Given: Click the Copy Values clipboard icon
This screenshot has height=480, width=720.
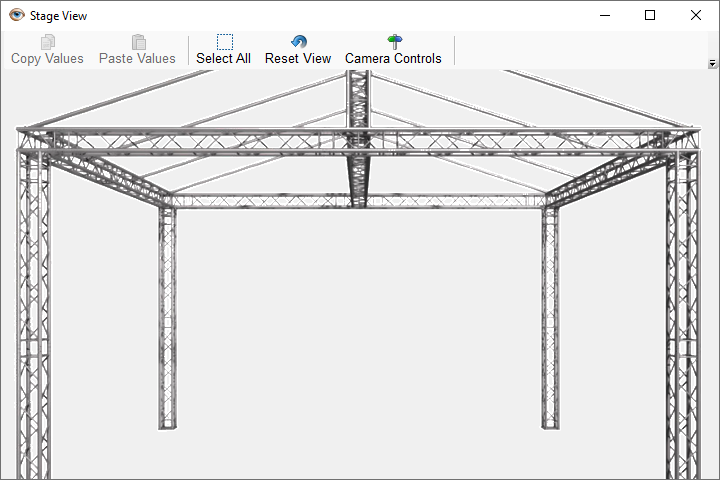Looking at the screenshot, I should (x=47, y=42).
